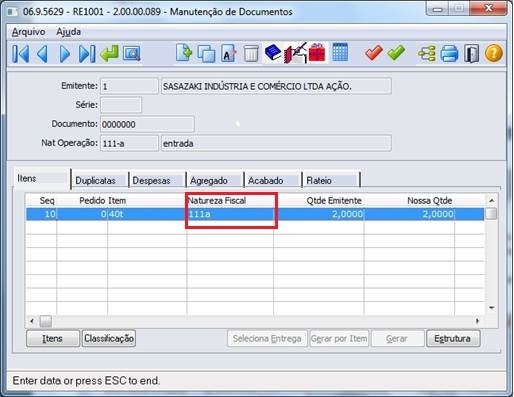Click the entrada description field
Screen dimensions: 514x397
point(276,143)
